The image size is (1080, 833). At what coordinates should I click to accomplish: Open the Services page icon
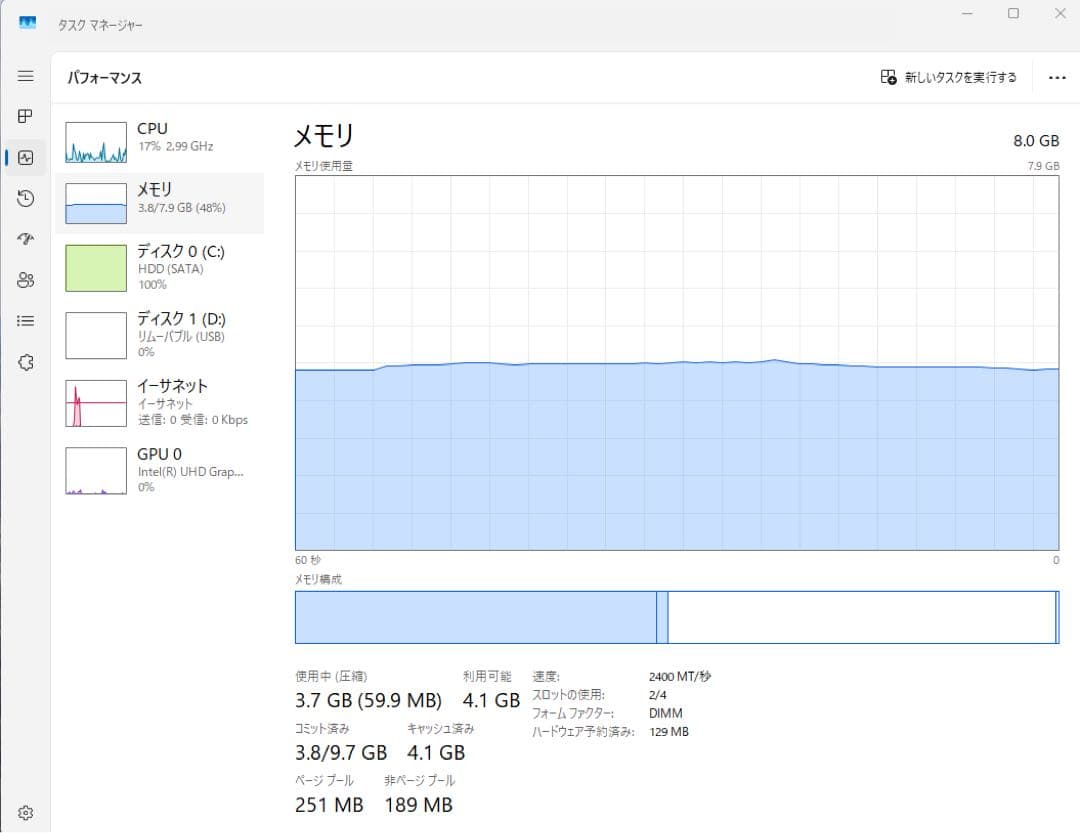pyautogui.click(x=25, y=361)
